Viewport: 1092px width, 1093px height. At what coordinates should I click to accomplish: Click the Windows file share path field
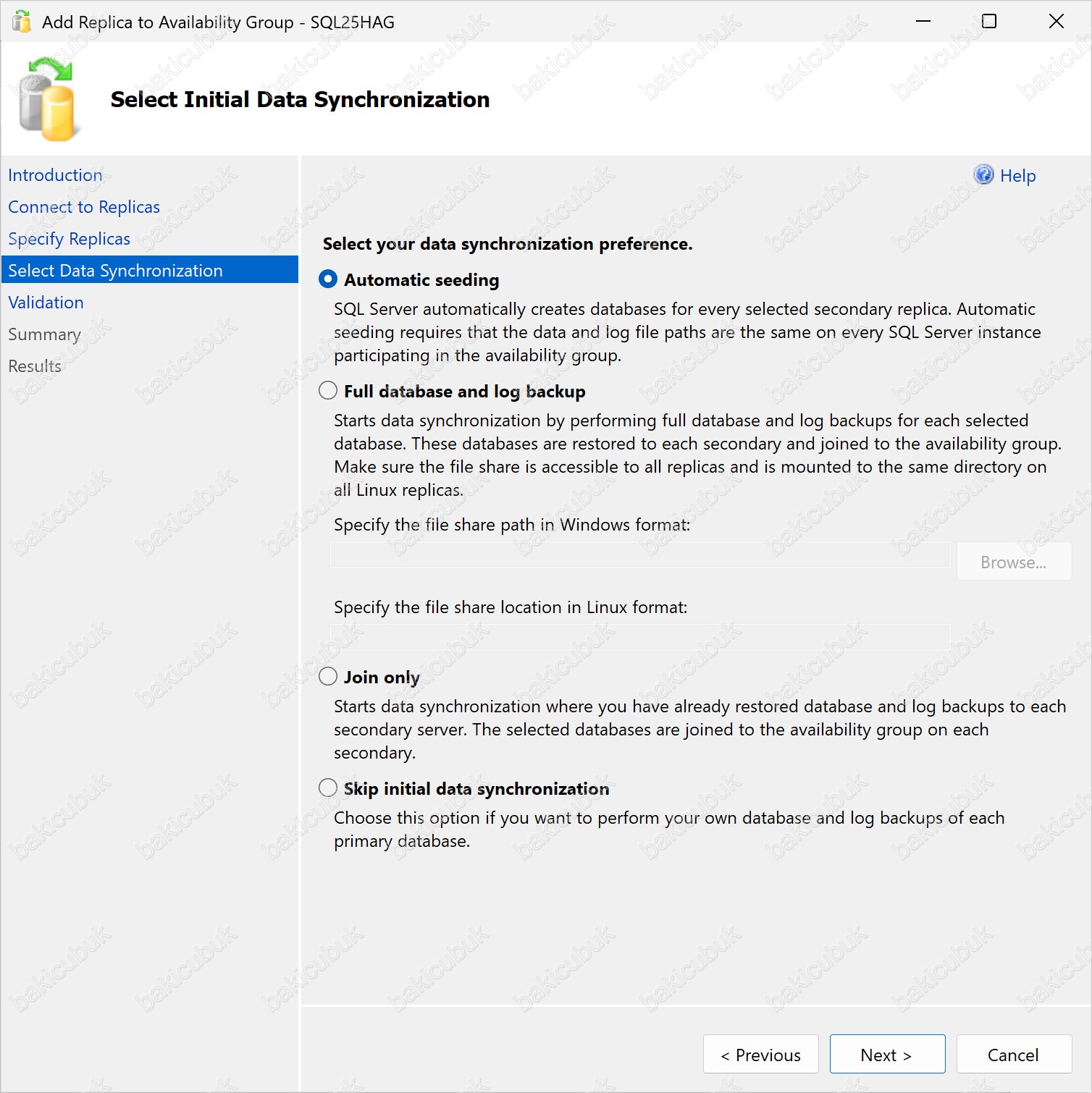click(640, 556)
